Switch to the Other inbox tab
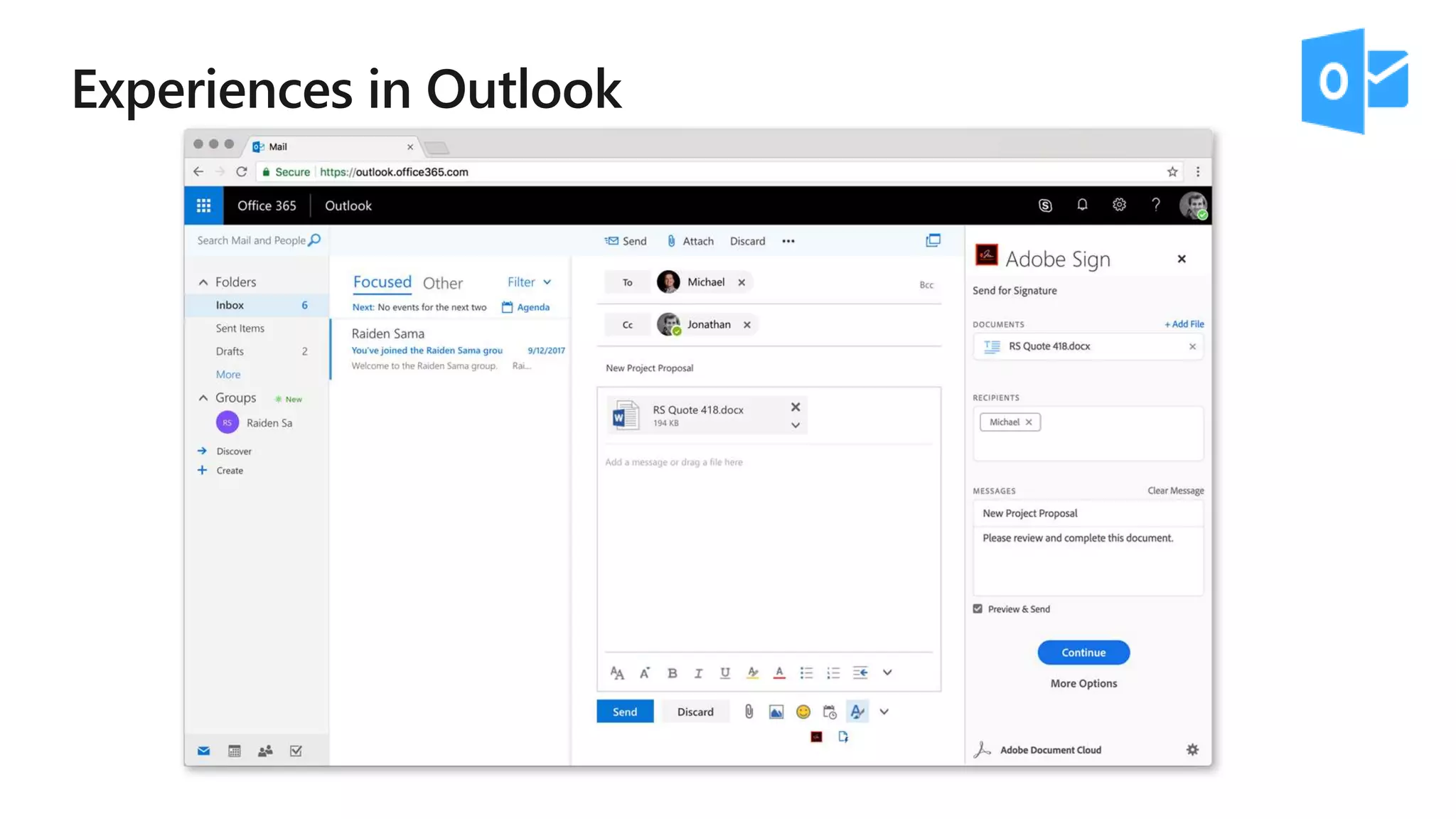This screenshot has height=819, width=1456. point(442,283)
